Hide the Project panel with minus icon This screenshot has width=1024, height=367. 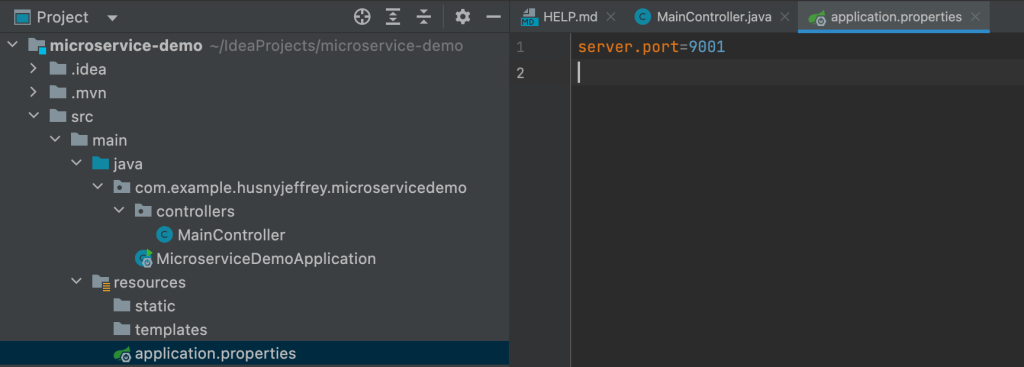(x=494, y=17)
